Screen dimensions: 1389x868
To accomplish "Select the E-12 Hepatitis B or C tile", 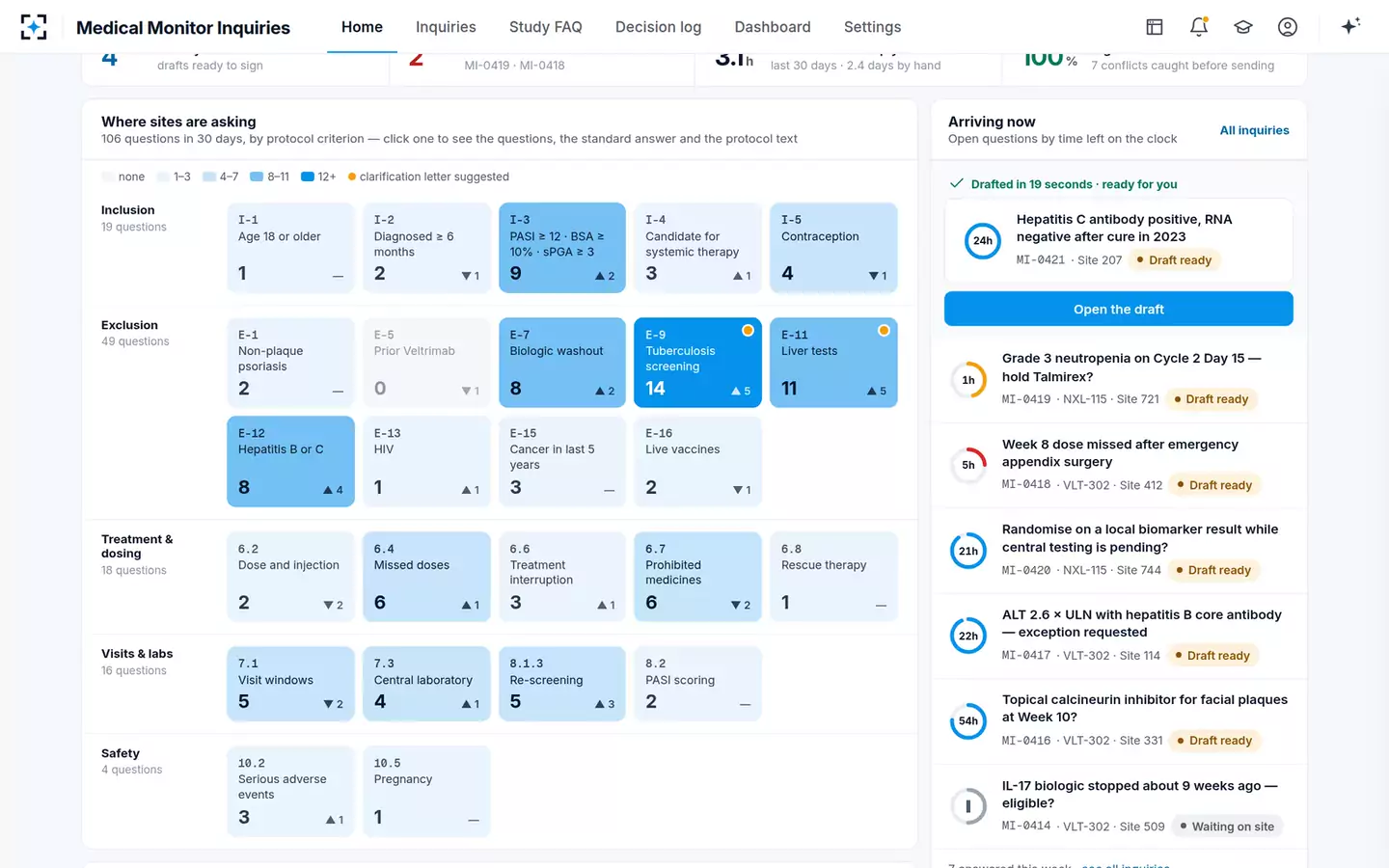I will [290, 461].
